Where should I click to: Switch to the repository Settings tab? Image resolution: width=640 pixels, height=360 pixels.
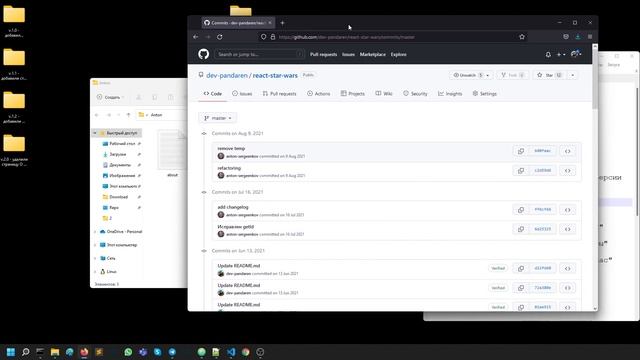point(484,93)
